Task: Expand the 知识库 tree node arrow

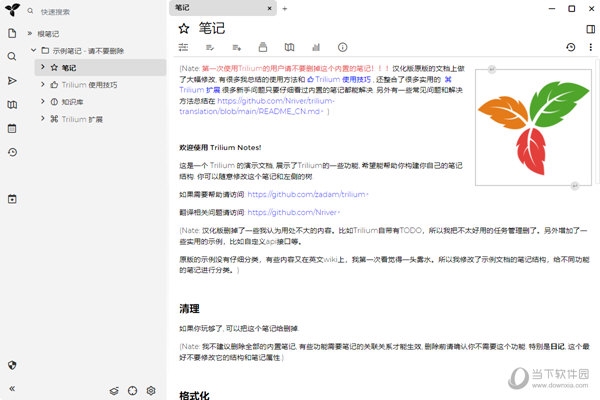Action: (x=41, y=101)
